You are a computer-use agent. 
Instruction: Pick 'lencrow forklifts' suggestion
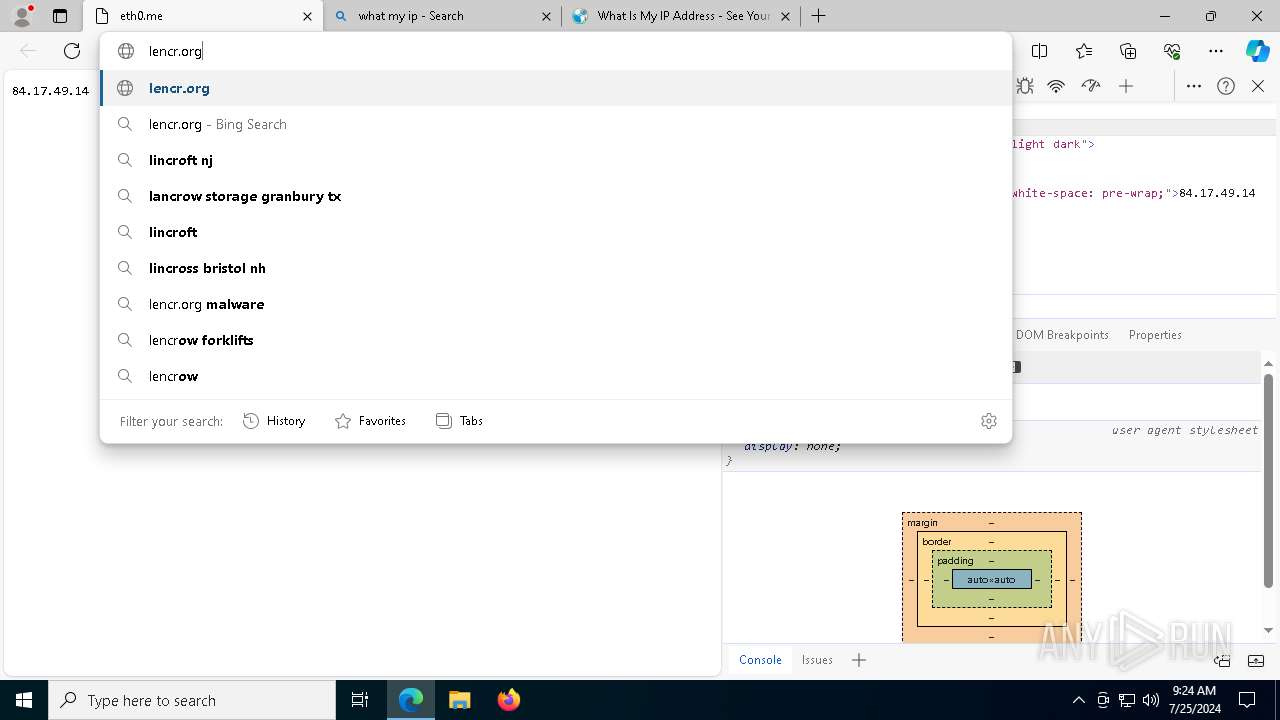[556, 340]
